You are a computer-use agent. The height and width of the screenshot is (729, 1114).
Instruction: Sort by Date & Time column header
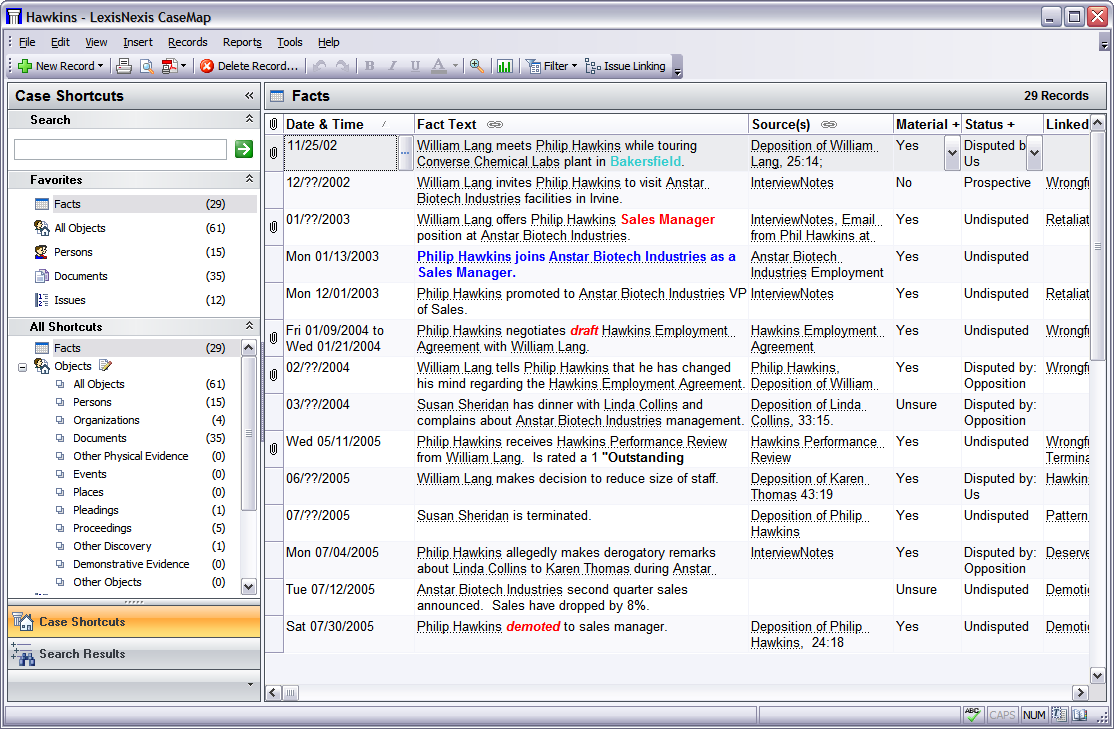325,124
